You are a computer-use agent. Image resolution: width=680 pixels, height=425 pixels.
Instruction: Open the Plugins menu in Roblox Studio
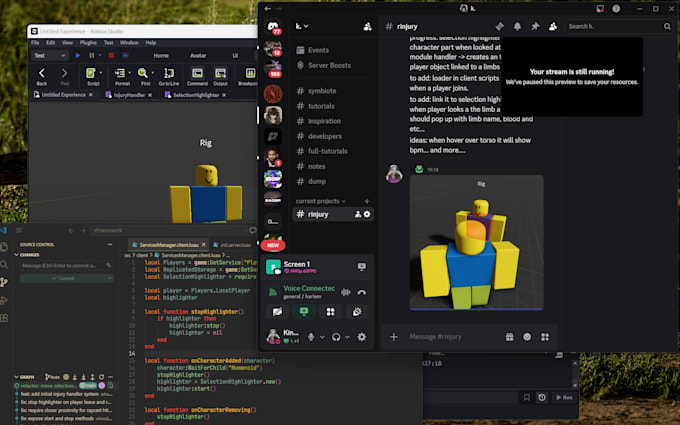(x=88, y=42)
